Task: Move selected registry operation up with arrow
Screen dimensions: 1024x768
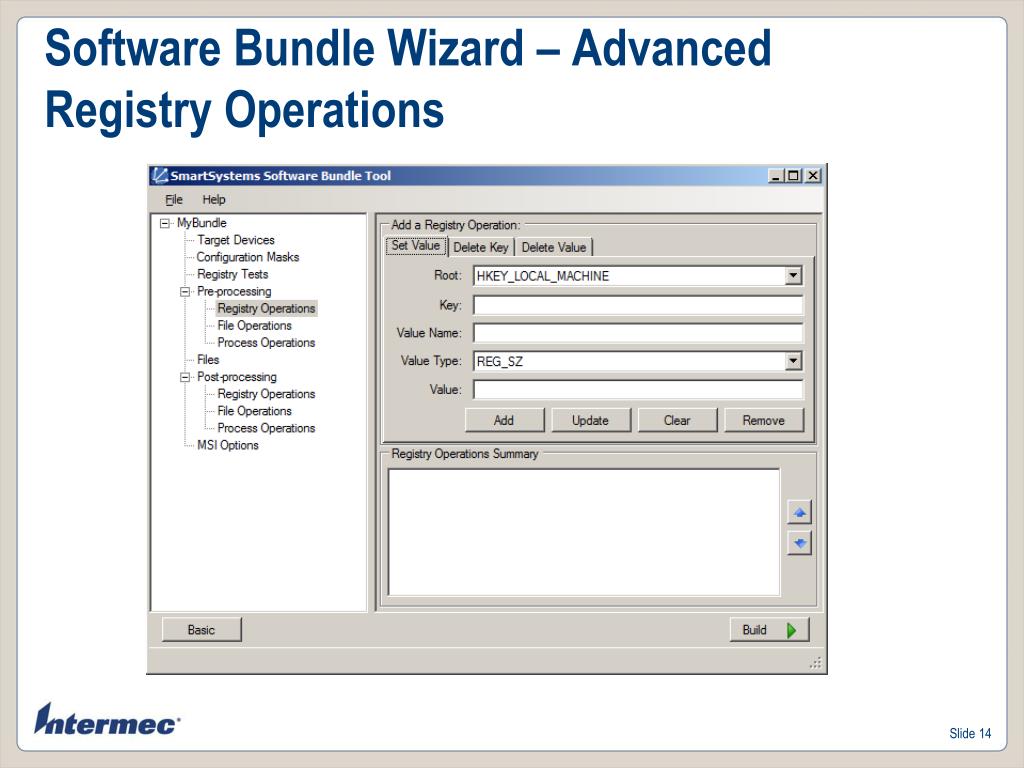Action: (x=799, y=513)
